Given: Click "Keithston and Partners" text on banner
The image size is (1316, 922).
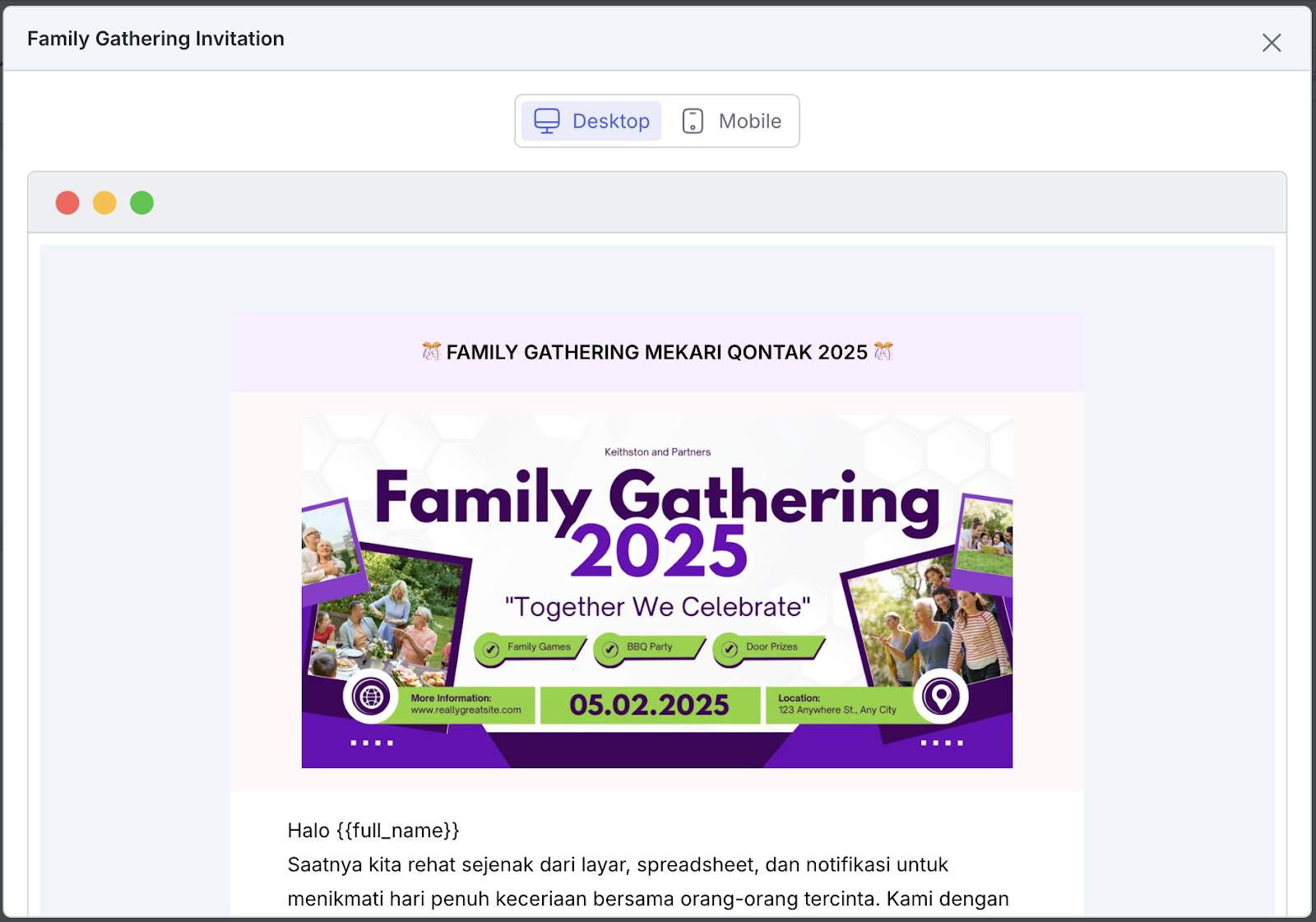Looking at the screenshot, I should [x=657, y=452].
